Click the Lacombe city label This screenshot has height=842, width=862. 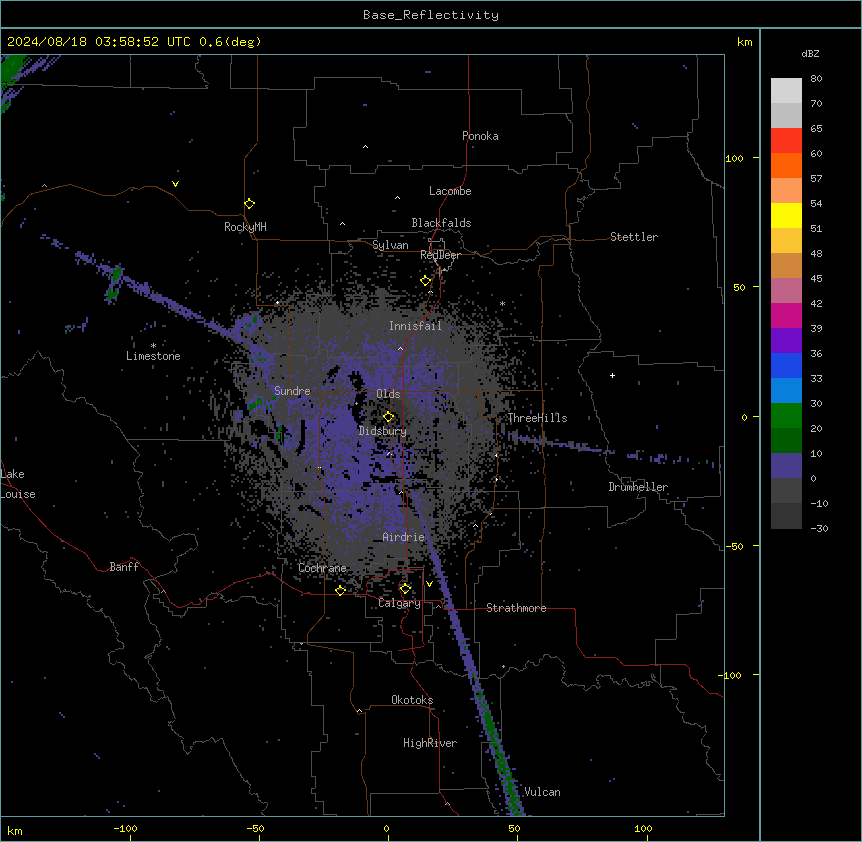(x=450, y=191)
